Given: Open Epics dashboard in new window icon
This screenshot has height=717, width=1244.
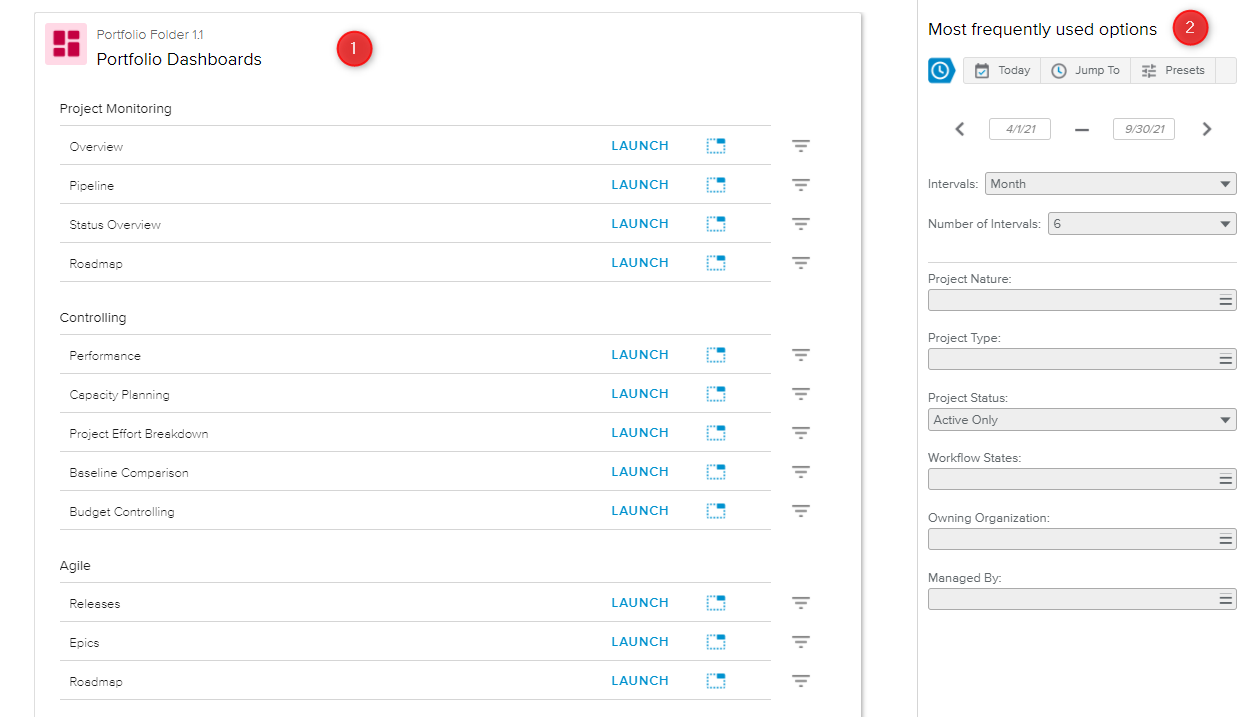Looking at the screenshot, I should coord(716,642).
